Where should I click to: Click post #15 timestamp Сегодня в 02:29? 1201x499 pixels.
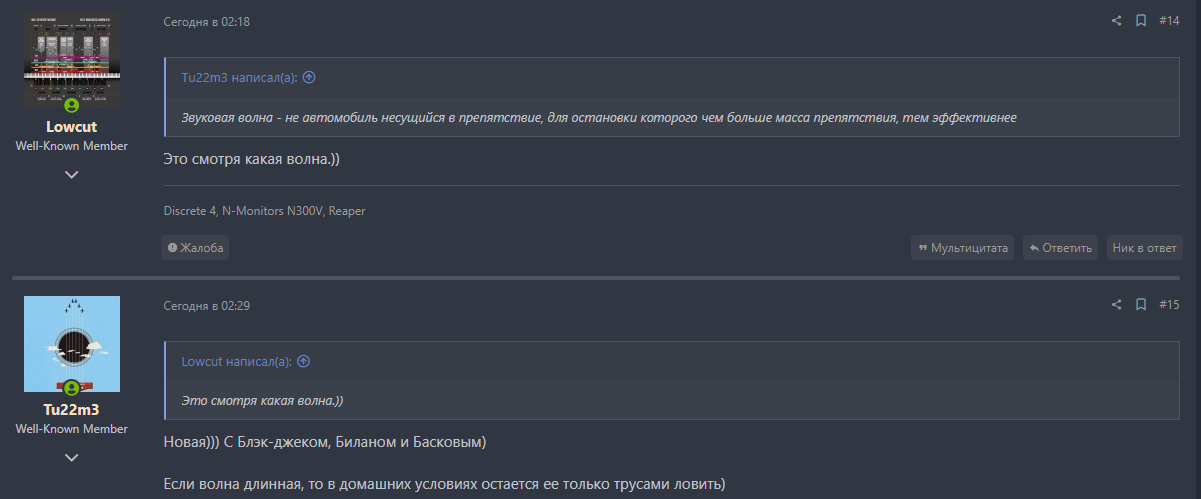[x=207, y=306]
